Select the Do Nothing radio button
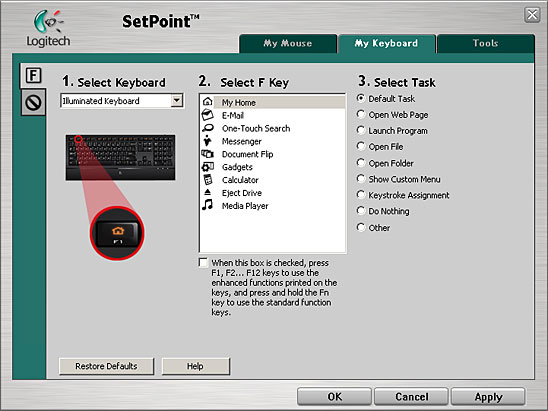 click(361, 211)
